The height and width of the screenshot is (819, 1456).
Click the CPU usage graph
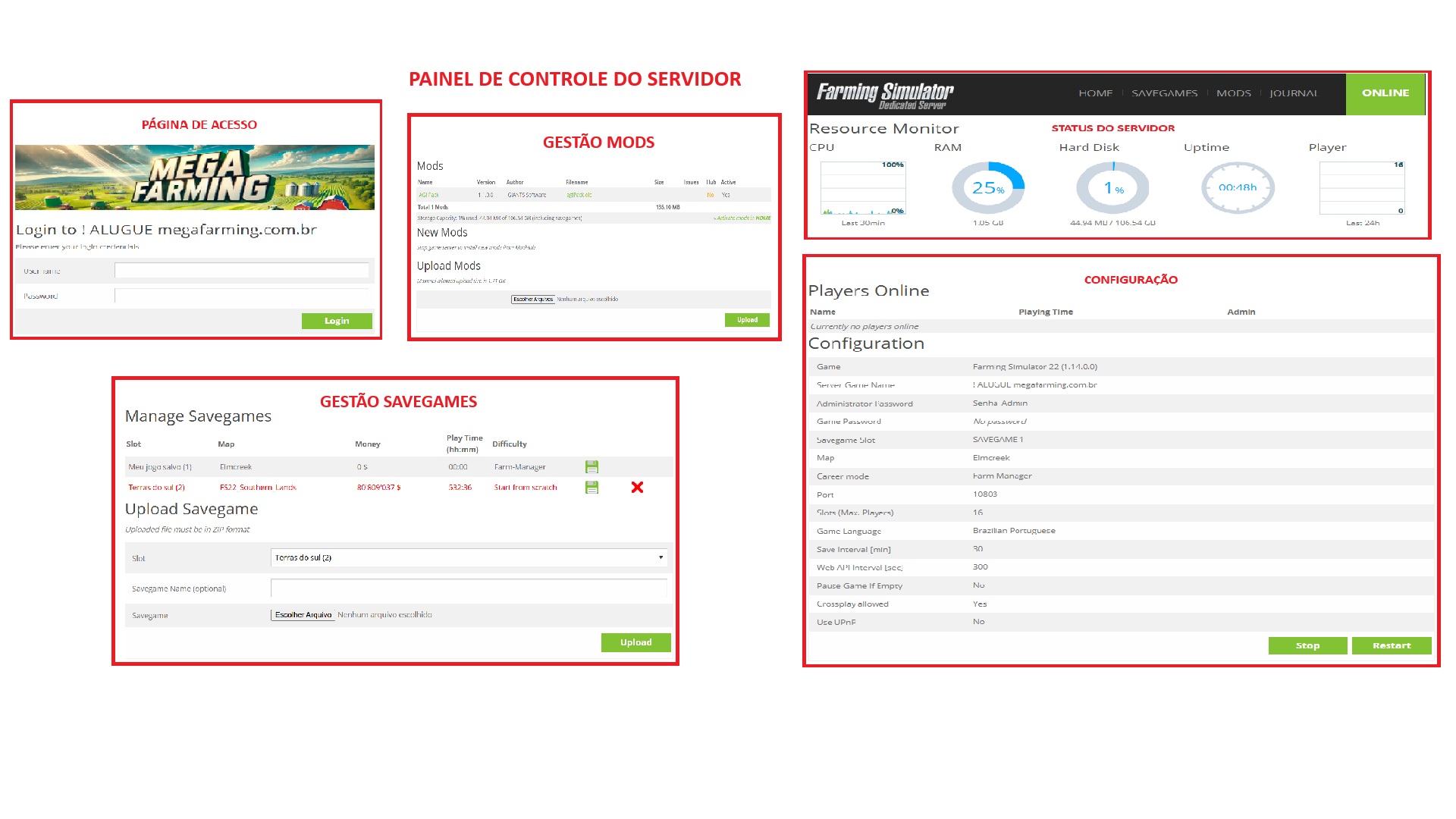863,188
